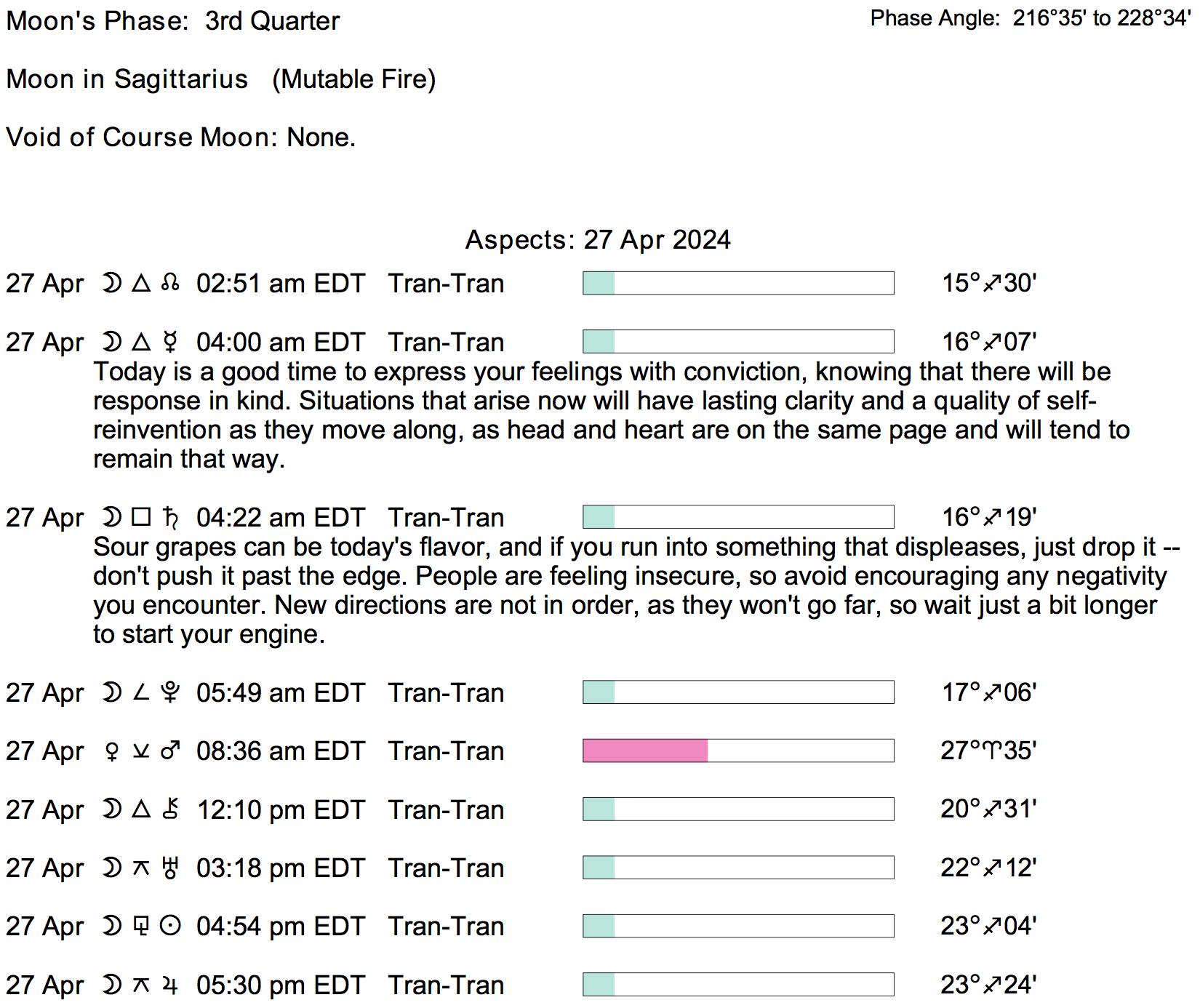Click the Chiron glyph in 12:10 pm row

point(170,809)
